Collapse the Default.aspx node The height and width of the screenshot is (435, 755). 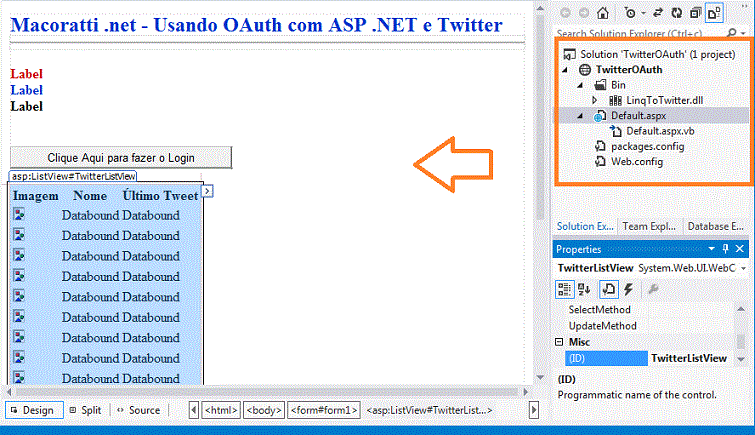581,116
